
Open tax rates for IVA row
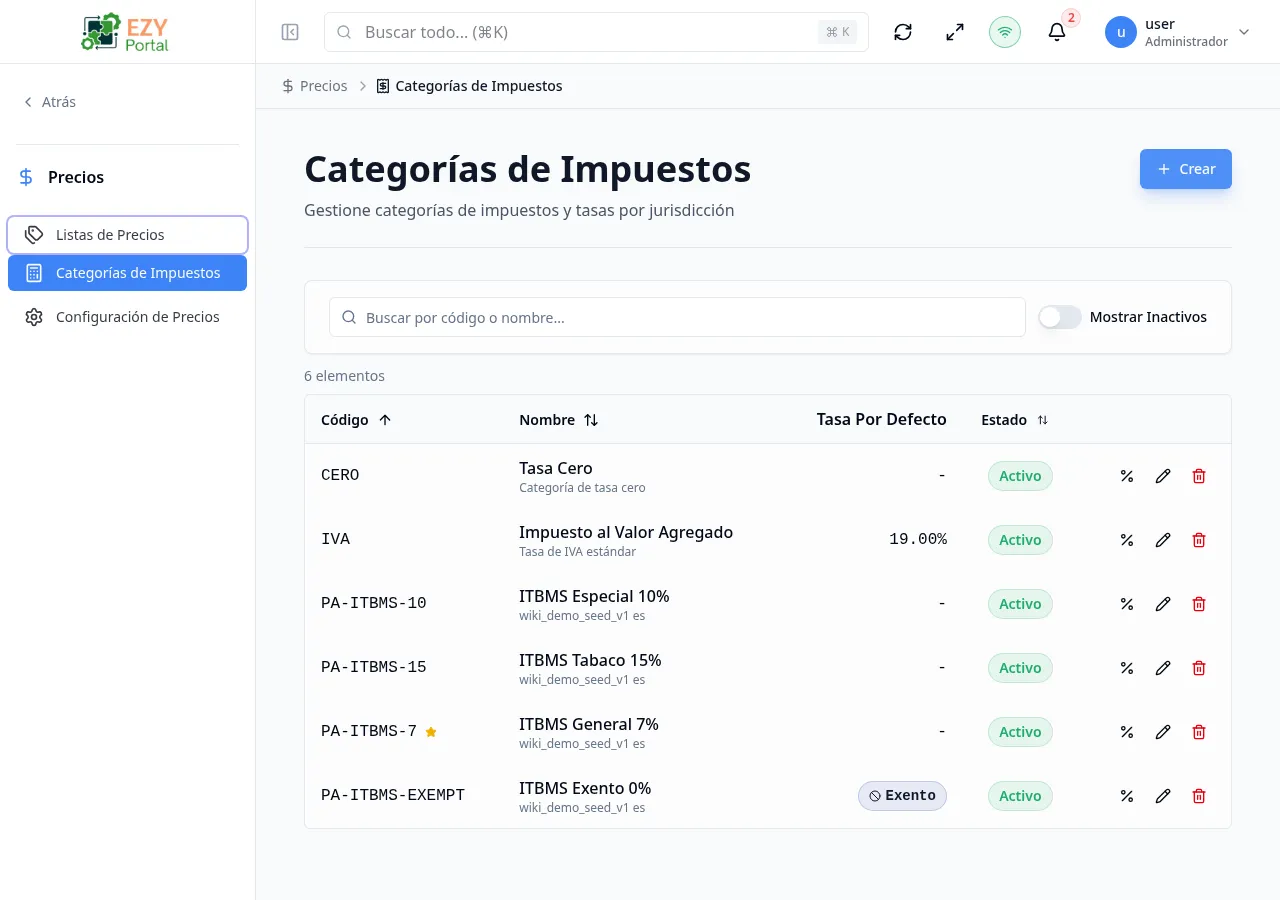[1127, 540]
